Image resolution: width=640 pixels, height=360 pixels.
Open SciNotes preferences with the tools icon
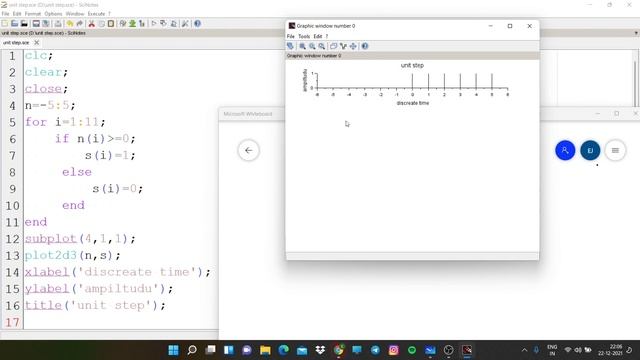click(185, 24)
